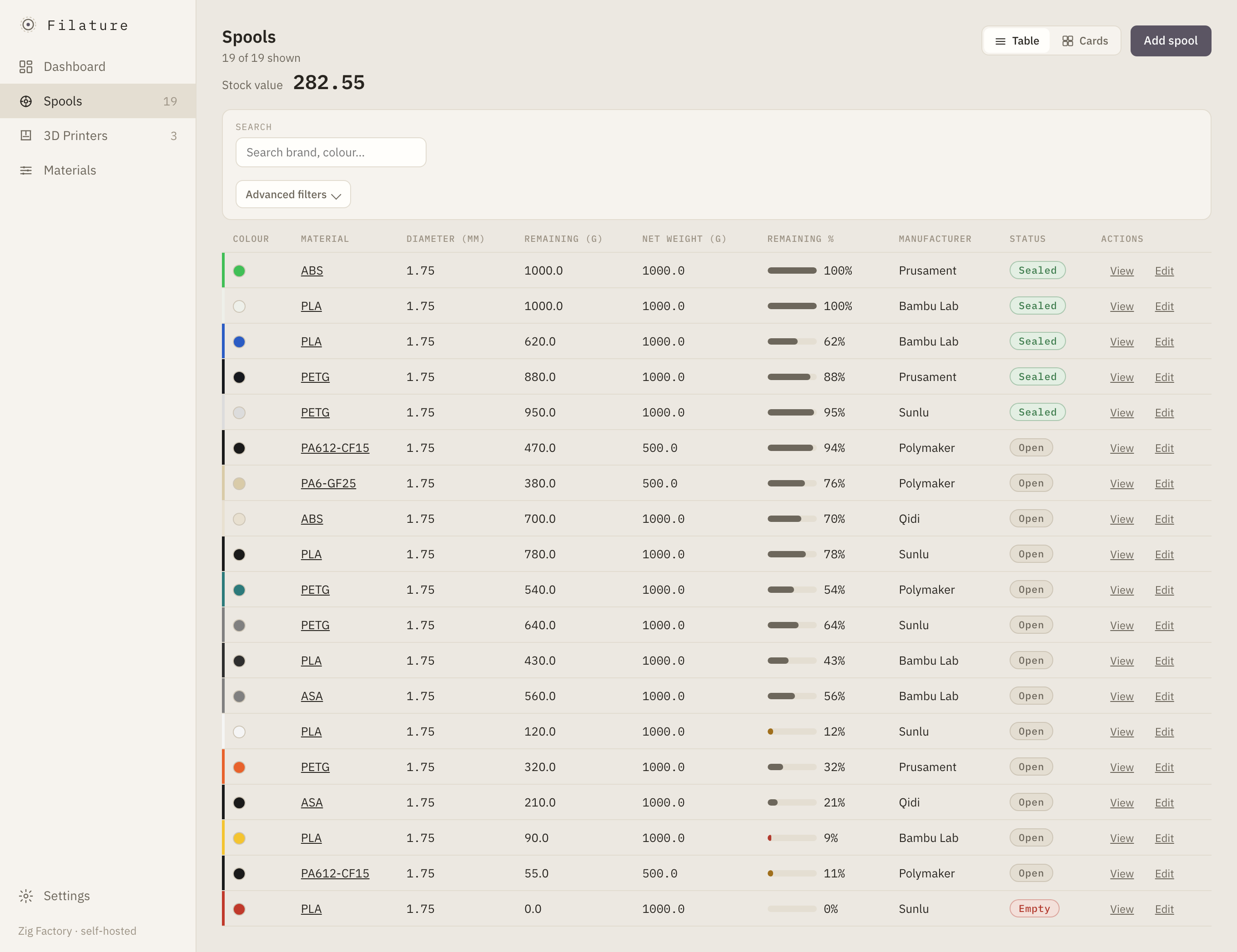
Task: Click the stock value 282.55
Action: click(x=328, y=83)
